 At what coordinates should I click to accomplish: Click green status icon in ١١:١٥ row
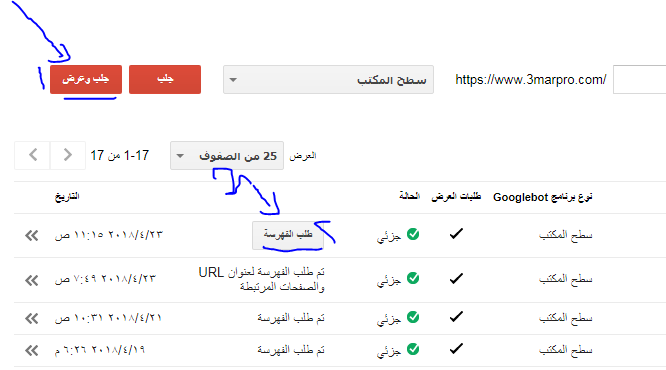(413, 234)
